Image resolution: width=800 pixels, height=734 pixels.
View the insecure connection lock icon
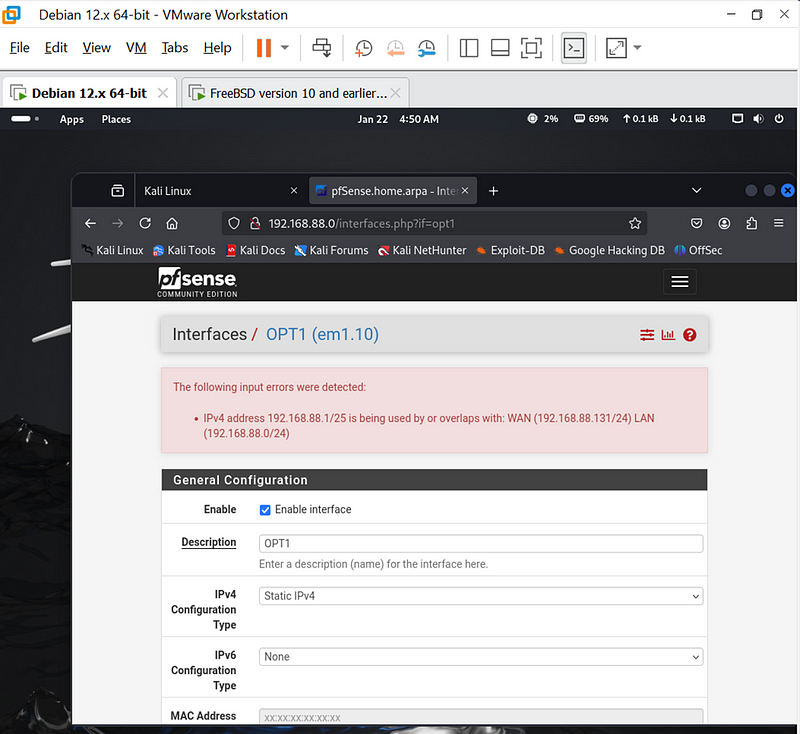click(x=255, y=223)
